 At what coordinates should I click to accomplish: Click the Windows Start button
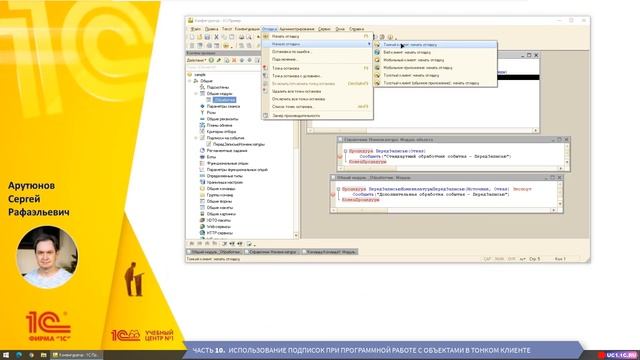[6, 355]
